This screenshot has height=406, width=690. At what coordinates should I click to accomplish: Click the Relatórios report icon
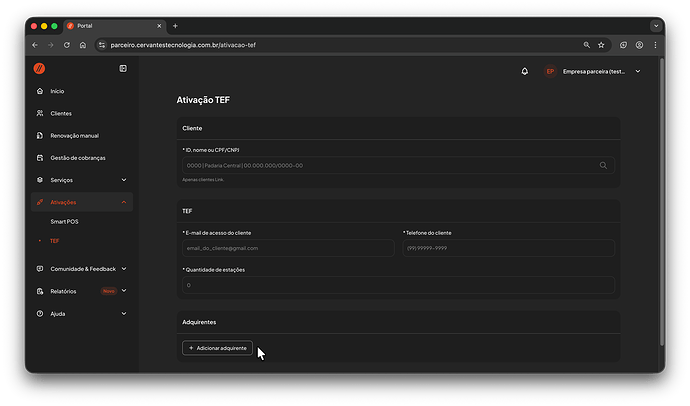[x=40, y=291]
